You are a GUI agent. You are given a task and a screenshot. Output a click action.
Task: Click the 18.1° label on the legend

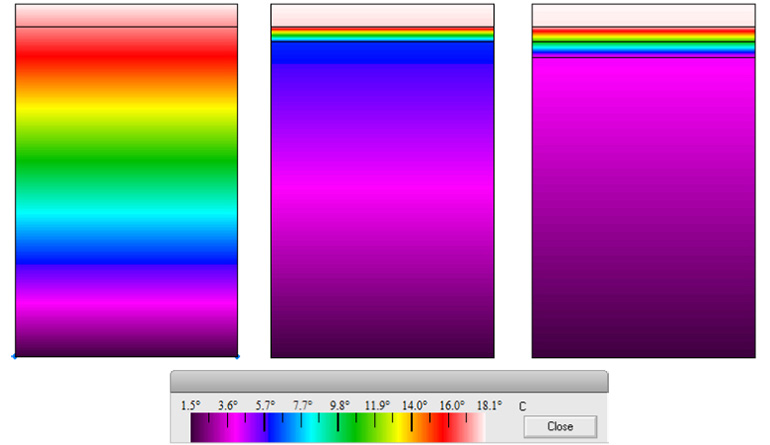point(488,405)
